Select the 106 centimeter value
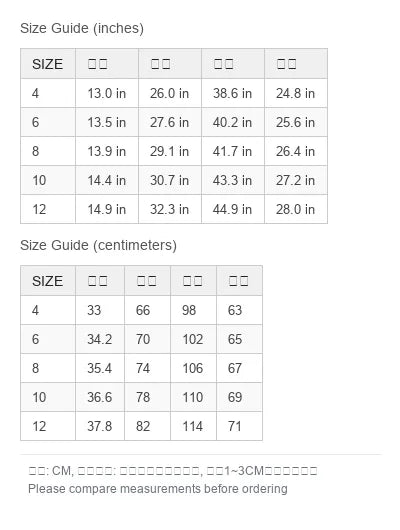 193,368
